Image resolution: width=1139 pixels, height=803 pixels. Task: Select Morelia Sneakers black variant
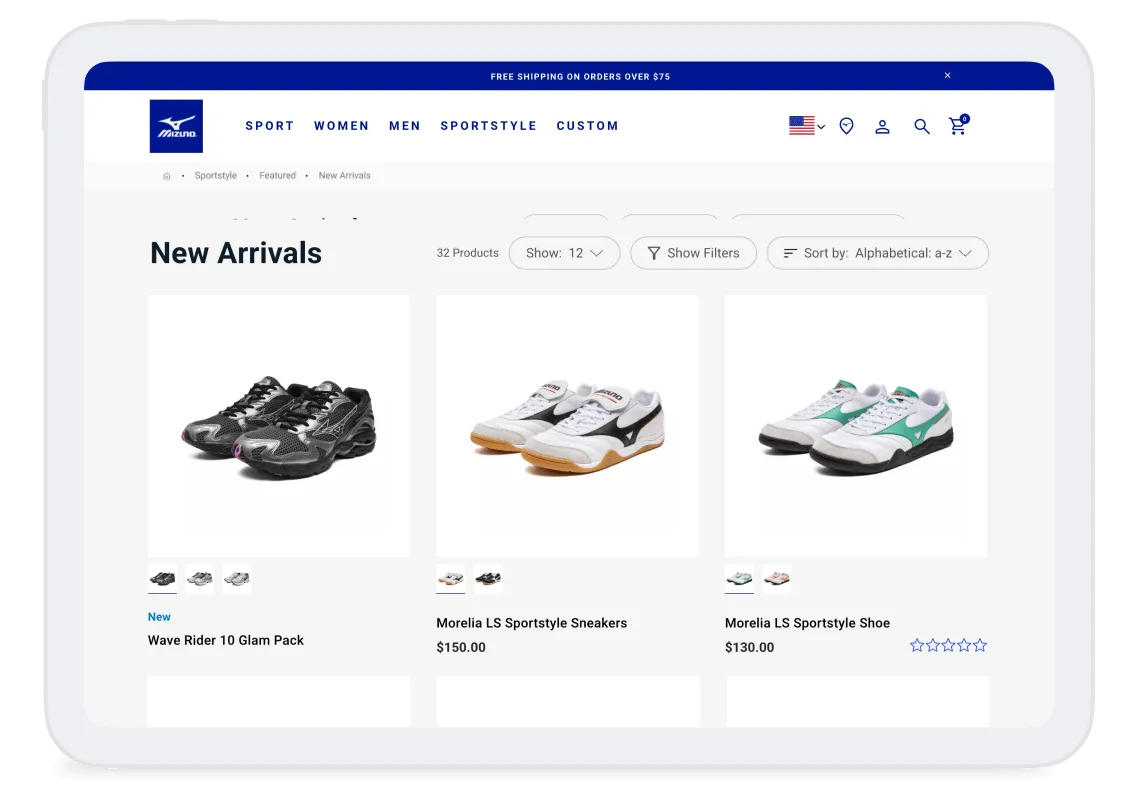[487, 578]
